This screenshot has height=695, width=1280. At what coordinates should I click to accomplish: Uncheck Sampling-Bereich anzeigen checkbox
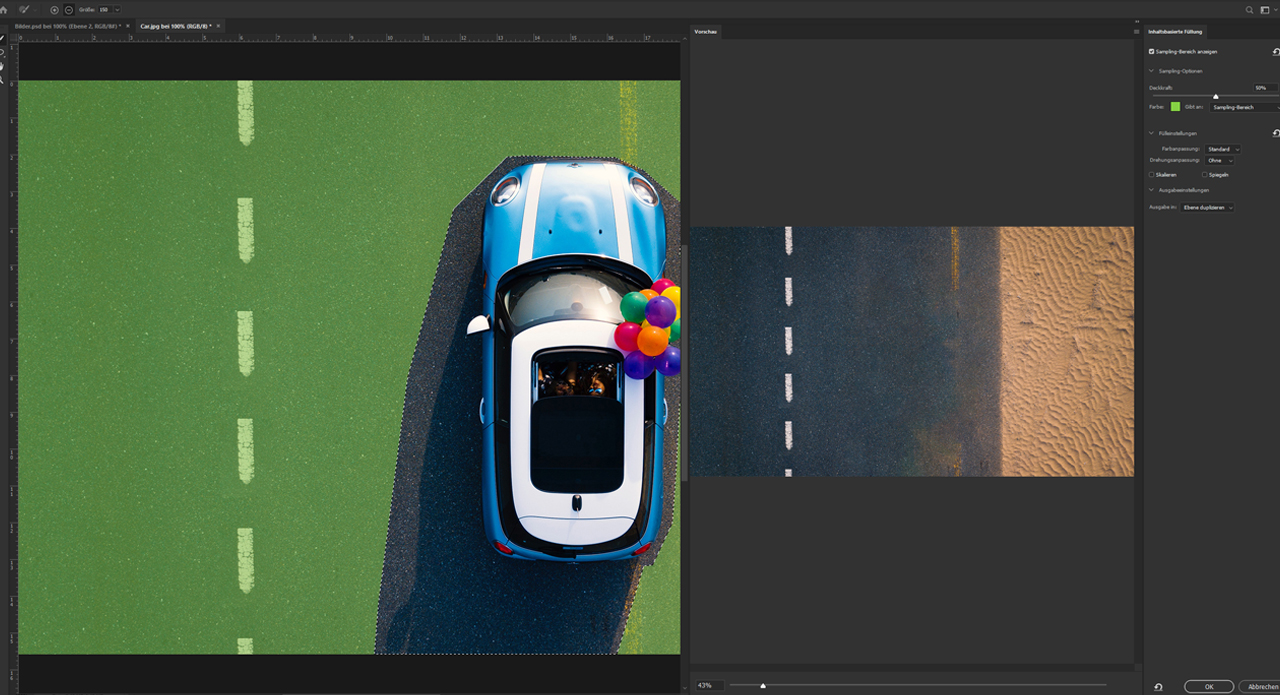tap(1152, 51)
